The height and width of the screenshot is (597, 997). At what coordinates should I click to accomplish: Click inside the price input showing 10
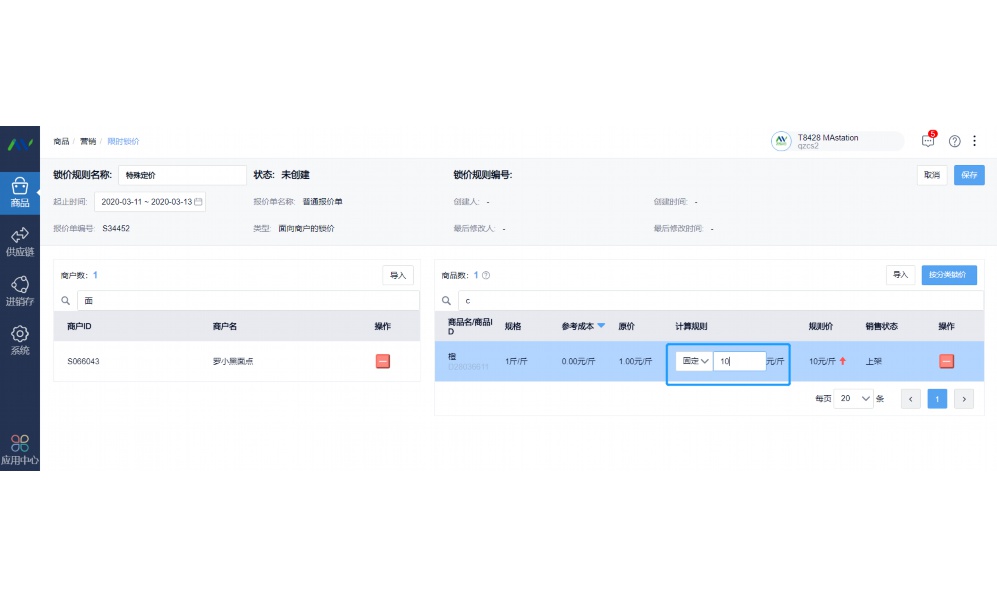click(738, 361)
